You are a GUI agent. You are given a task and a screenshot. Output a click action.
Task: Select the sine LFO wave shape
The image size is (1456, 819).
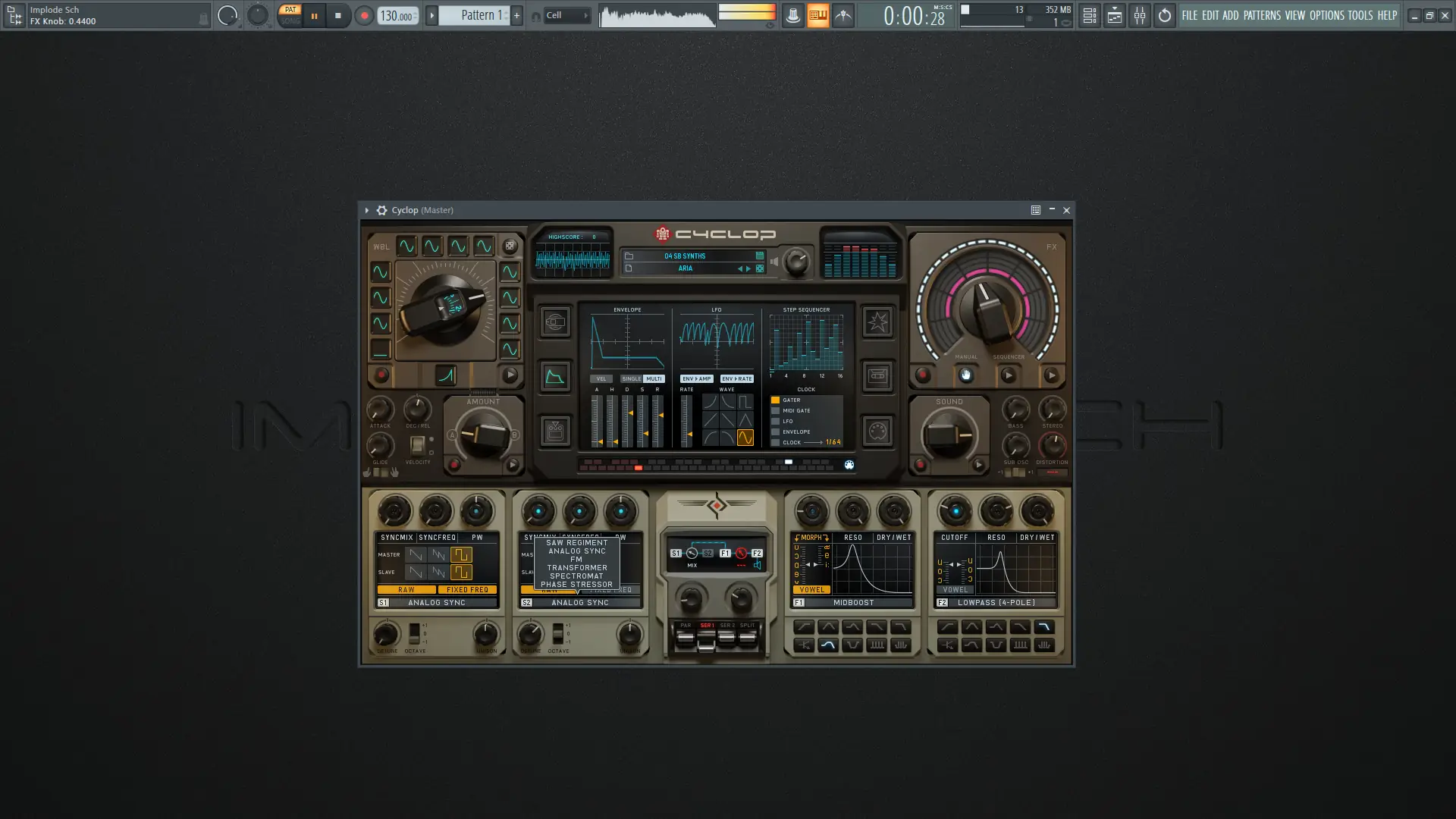pyautogui.click(x=745, y=438)
